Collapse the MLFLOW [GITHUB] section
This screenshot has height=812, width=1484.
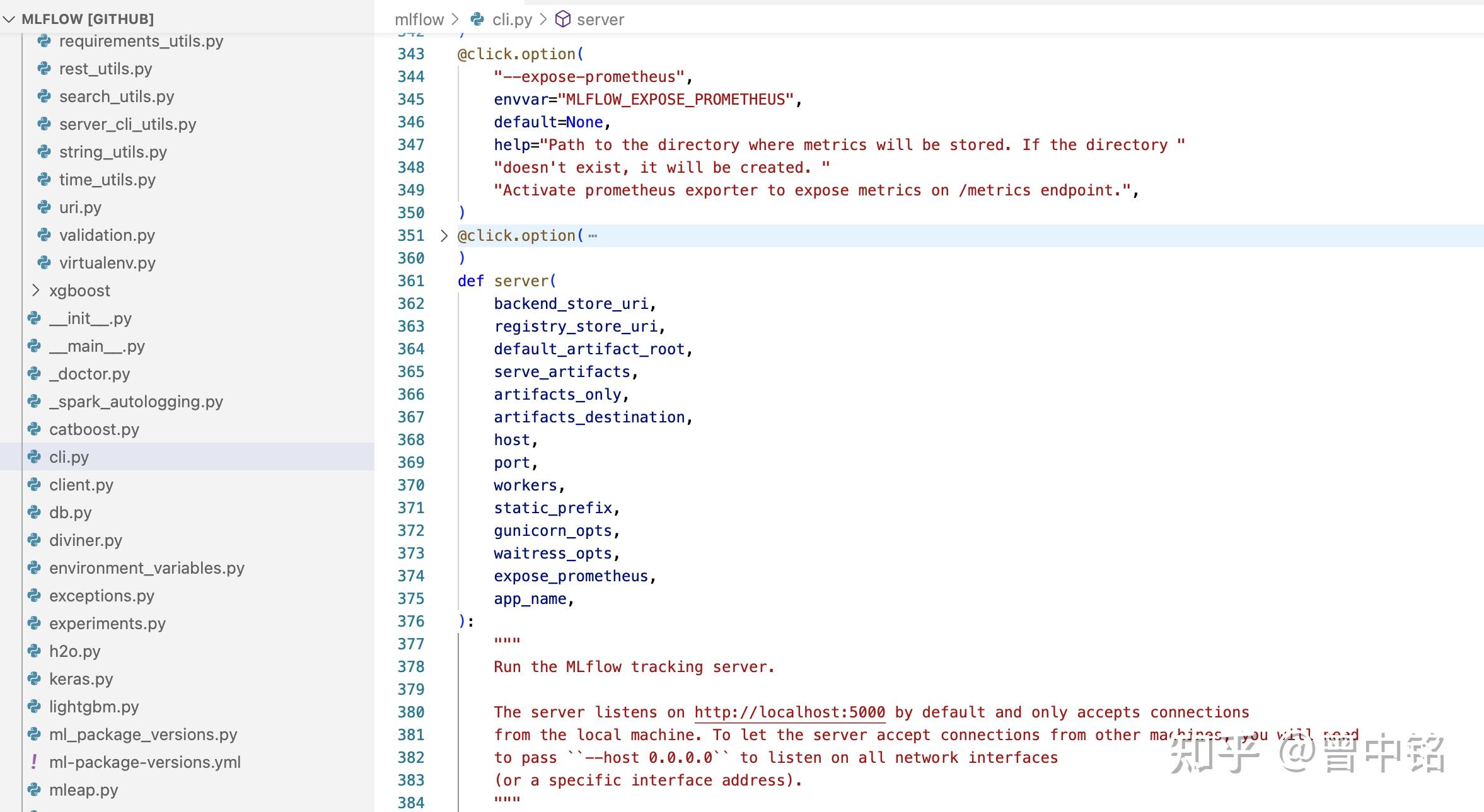pyautogui.click(x=9, y=20)
